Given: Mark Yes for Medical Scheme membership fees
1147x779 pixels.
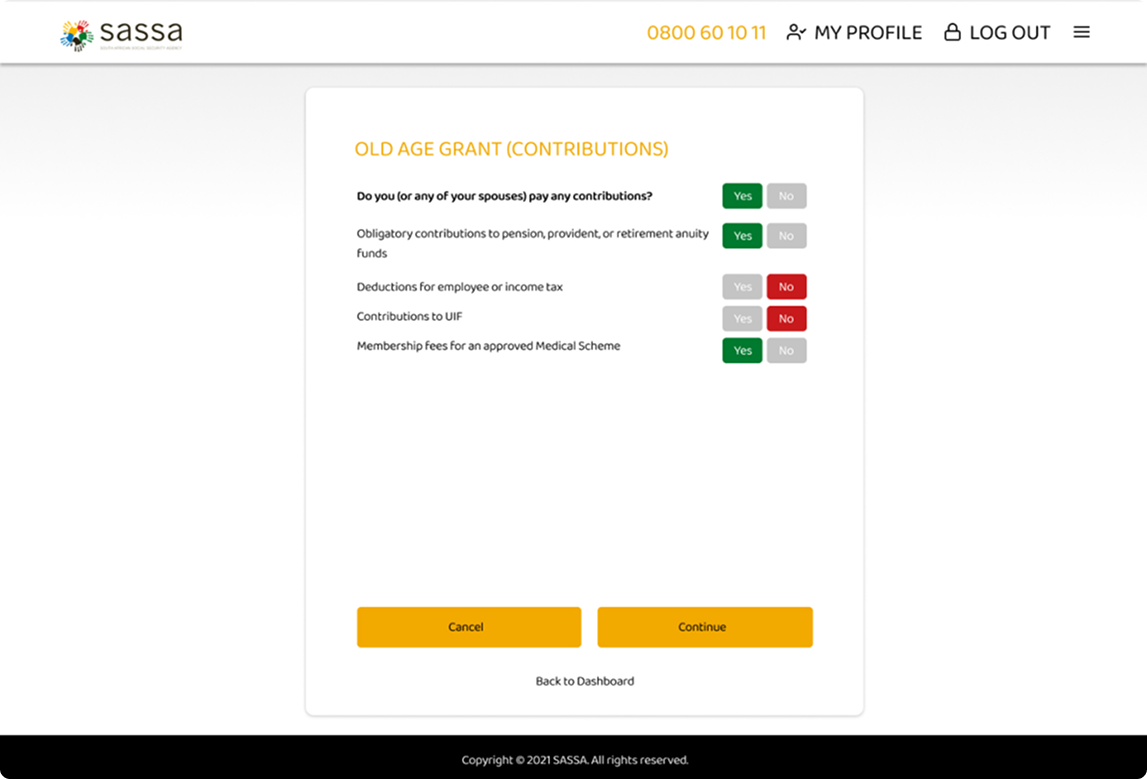Looking at the screenshot, I should pyautogui.click(x=742, y=351).
